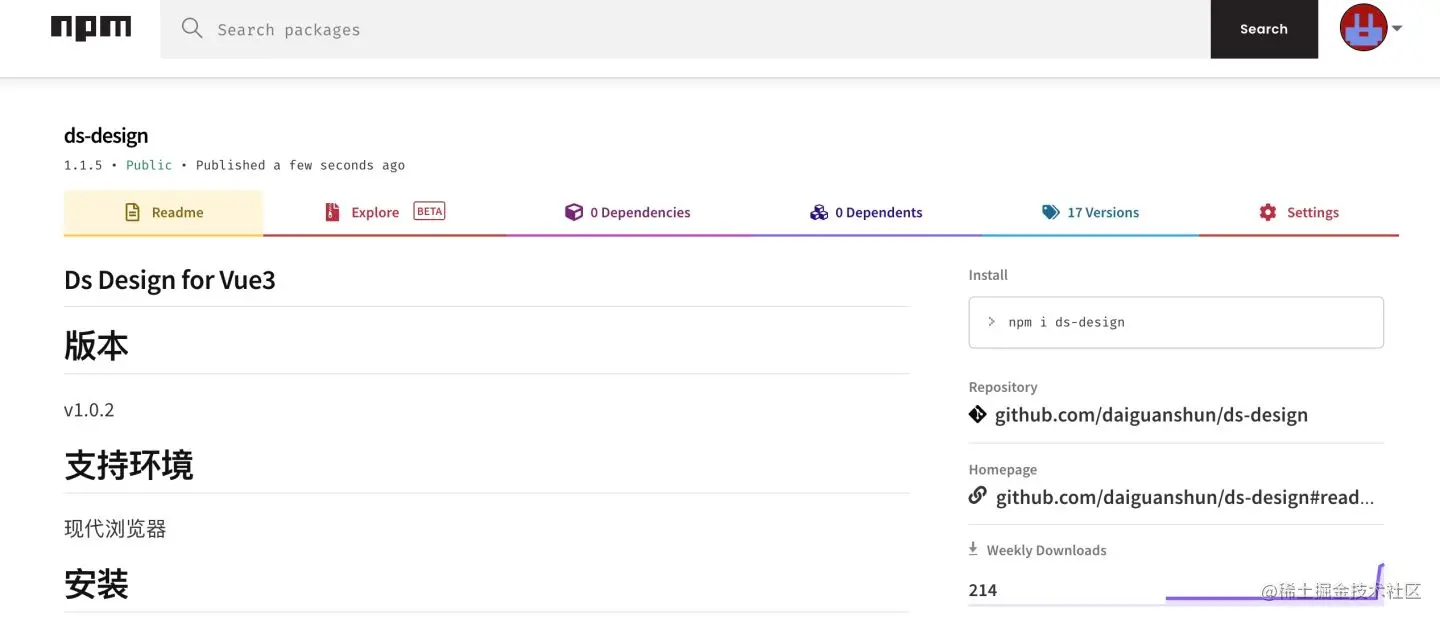Click the 214 downloads count
This screenshot has width=1440, height=620.
[983, 590]
